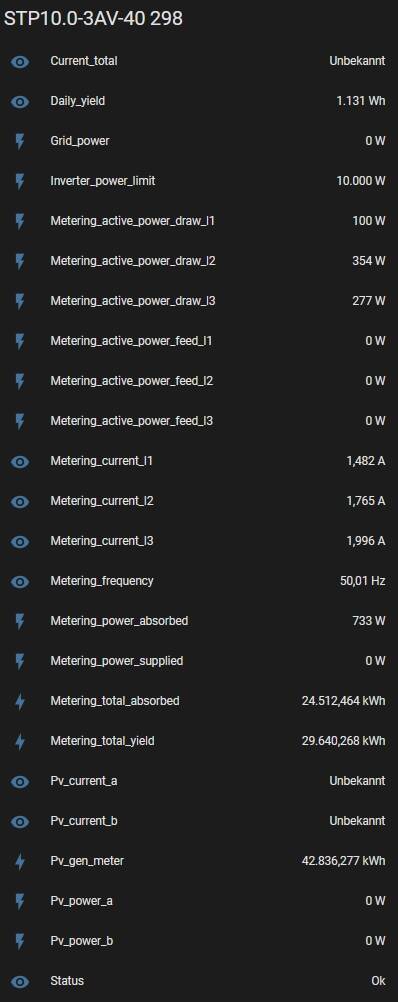398x1002 pixels.
Task: Click the eye icon for Daily_yield
Action: [20, 102]
